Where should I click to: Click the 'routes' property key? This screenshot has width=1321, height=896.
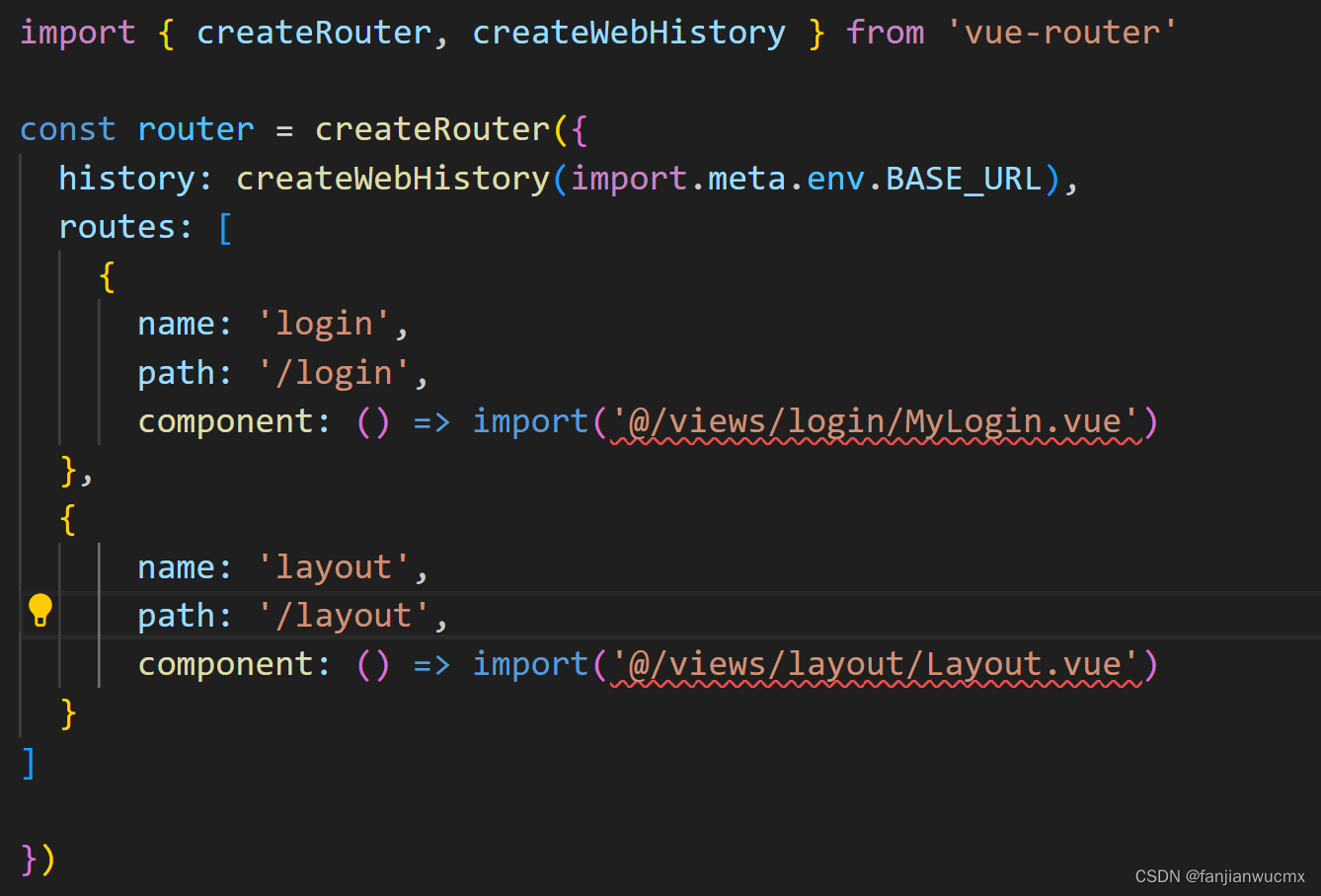point(117,227)
